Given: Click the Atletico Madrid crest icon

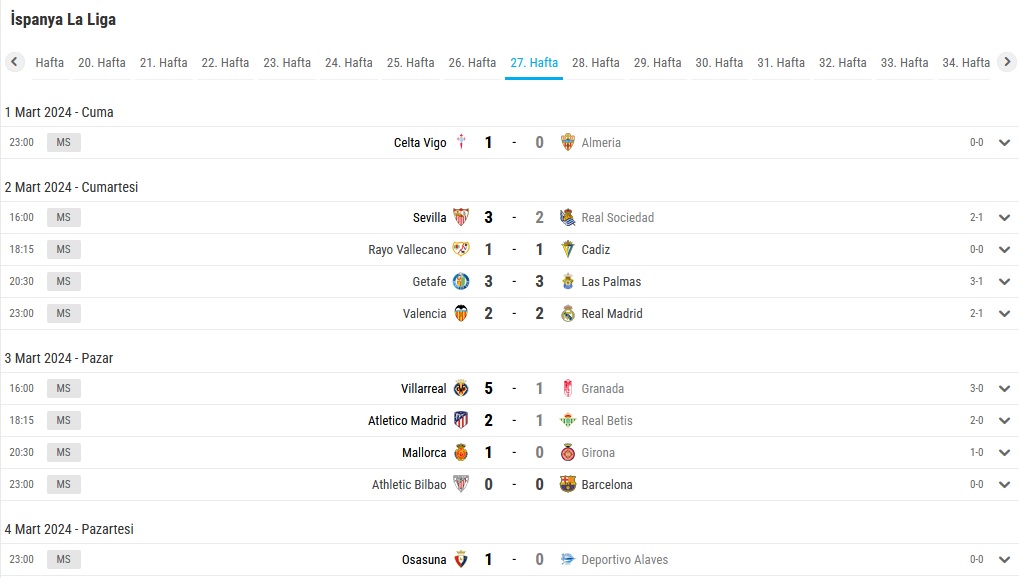Looking at the screenshot, I should pyautogui.click(x=461, y=420).
